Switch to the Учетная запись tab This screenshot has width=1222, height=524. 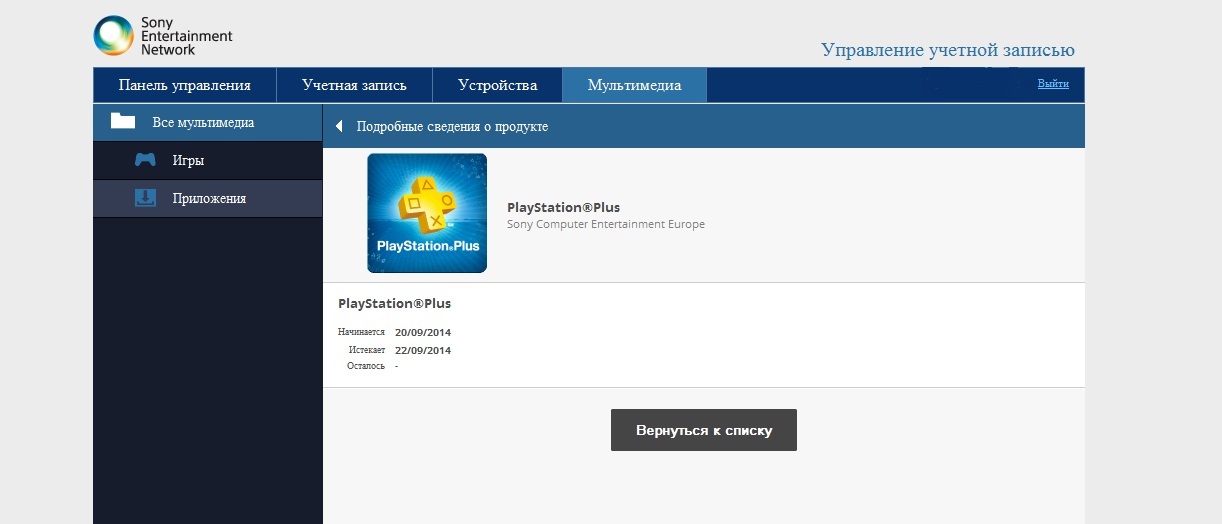(x=354, y=85)
